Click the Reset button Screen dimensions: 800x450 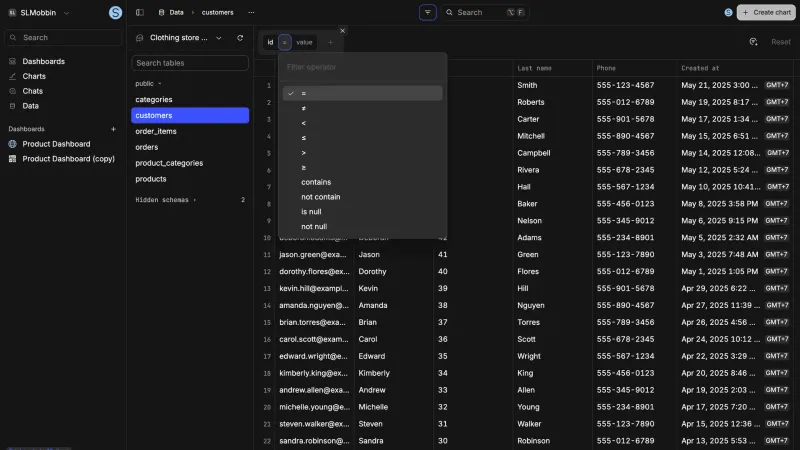point(781,42)
